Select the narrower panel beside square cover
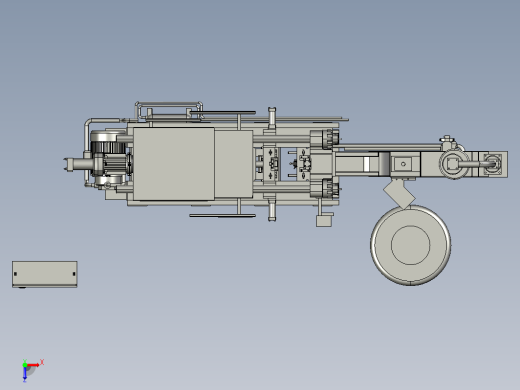This screenshot has width=520, height=390. (x=233, y=164)
